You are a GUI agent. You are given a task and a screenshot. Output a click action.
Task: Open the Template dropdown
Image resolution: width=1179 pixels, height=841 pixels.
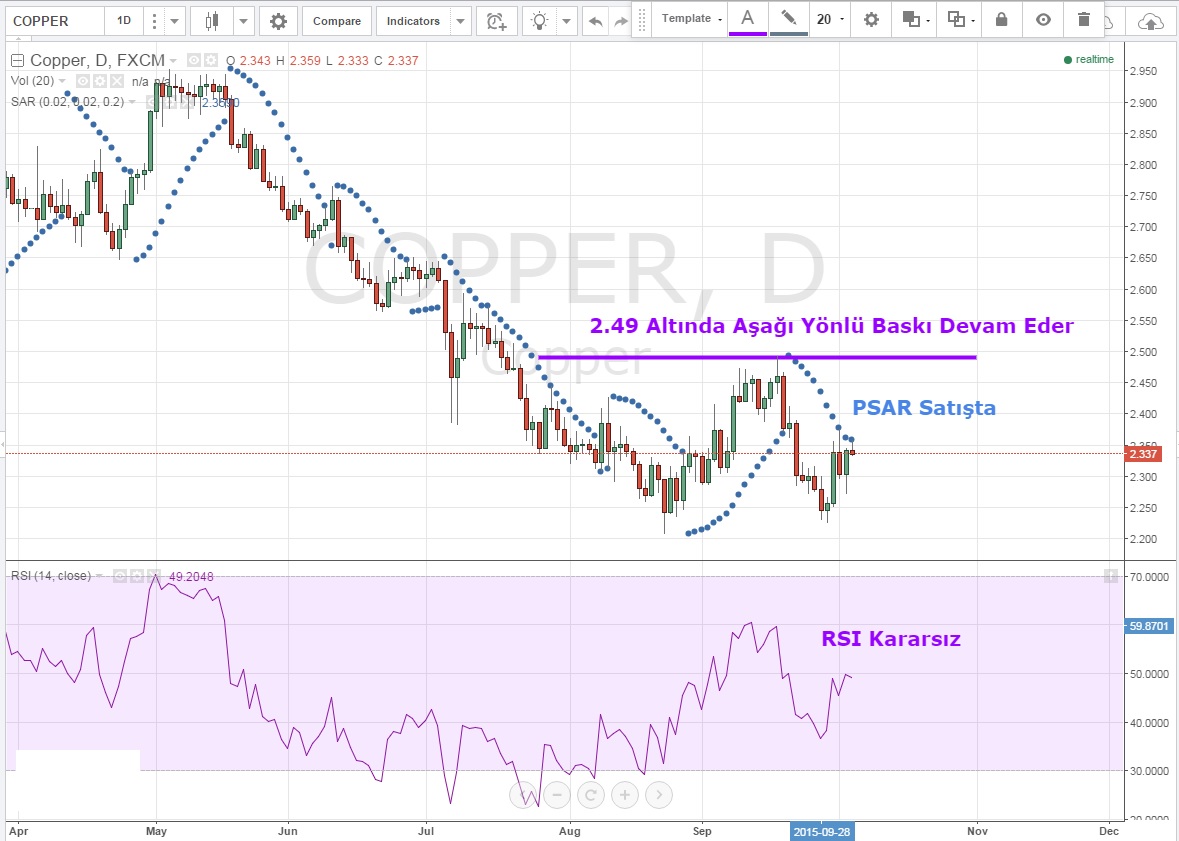pyautogui.click(x=692, y=19)
